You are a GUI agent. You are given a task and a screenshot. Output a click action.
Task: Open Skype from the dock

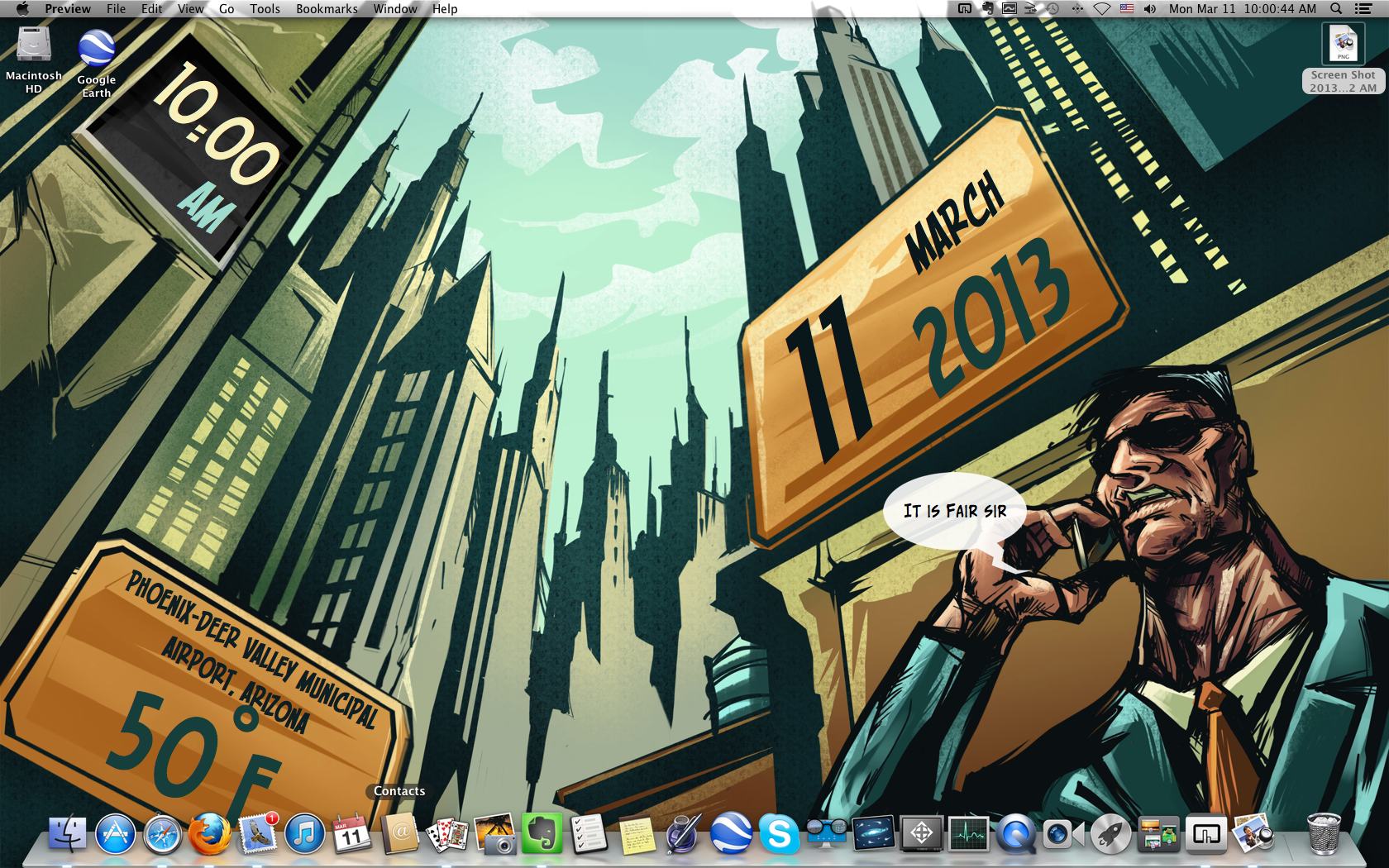click(x=779, y=834)
